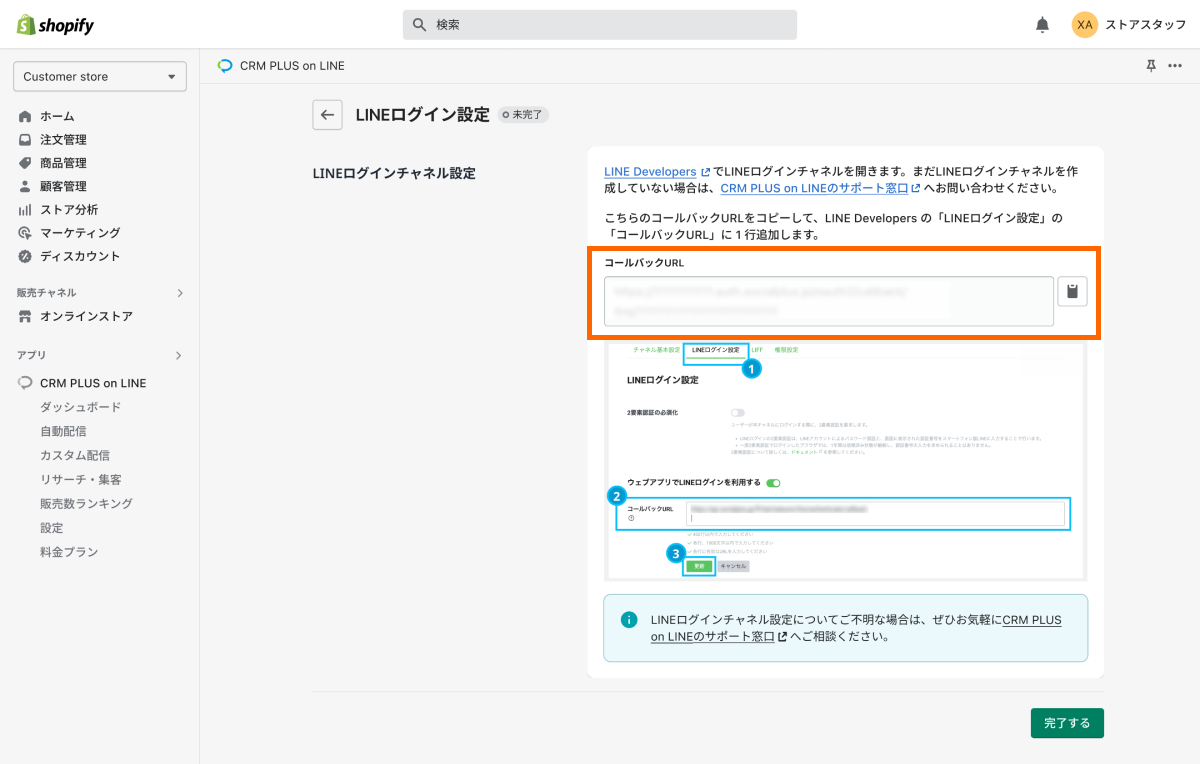Open 自動配信 submenu item
1200x764 pixels.
(x=63, y=431)
